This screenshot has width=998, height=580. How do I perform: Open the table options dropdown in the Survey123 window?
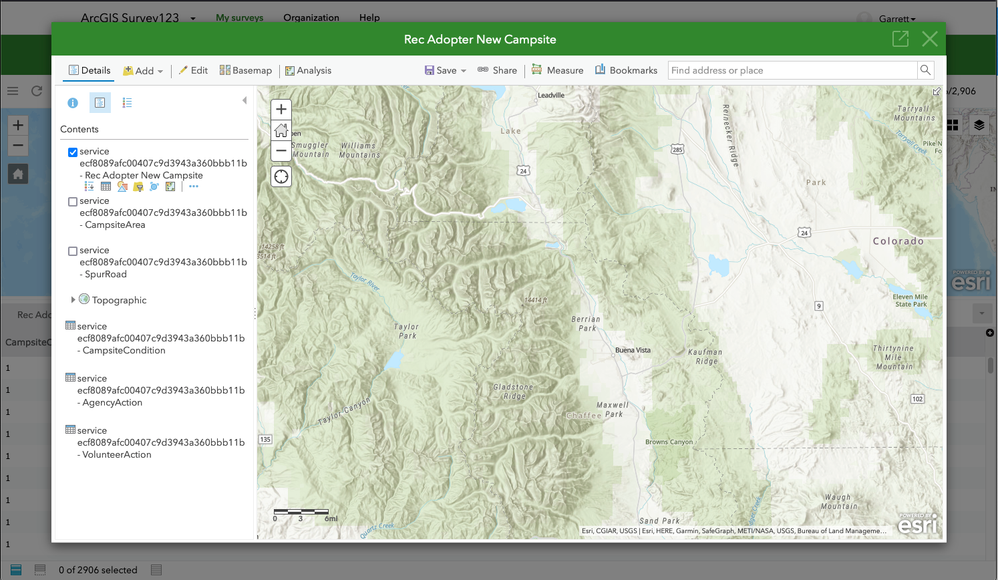coord(981,313)
